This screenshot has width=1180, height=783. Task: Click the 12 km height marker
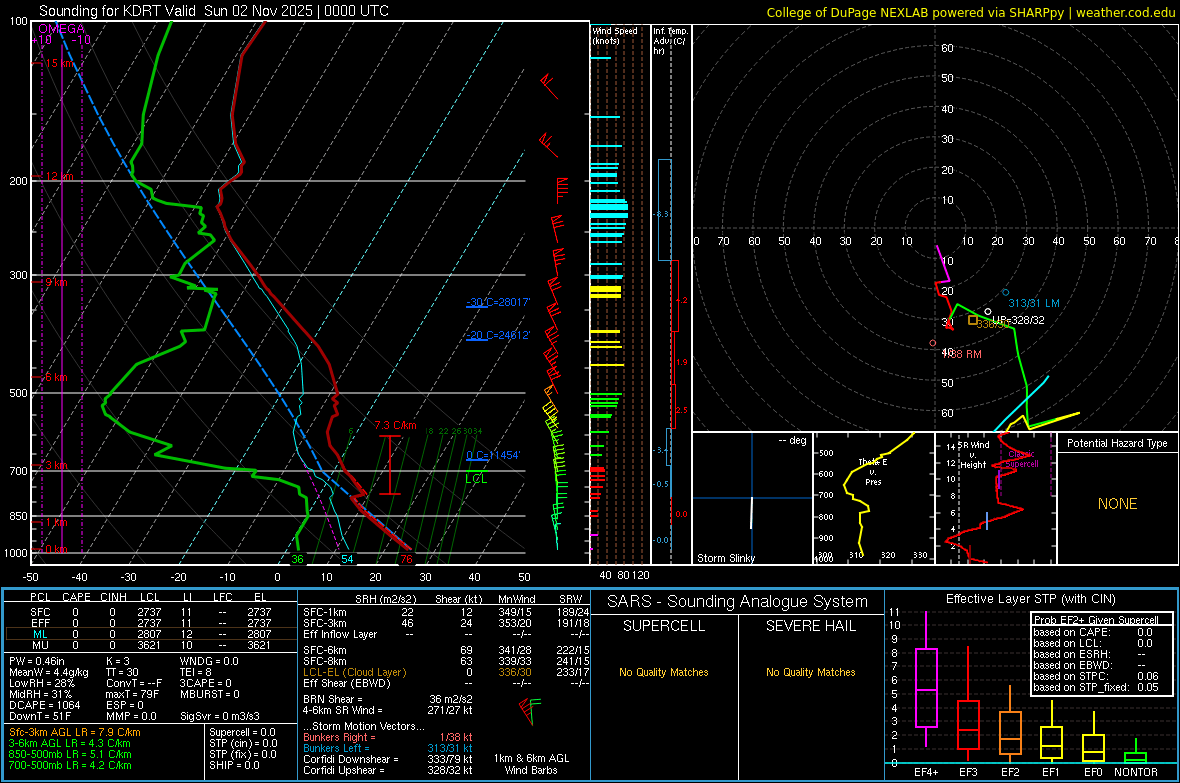(59, 176)
